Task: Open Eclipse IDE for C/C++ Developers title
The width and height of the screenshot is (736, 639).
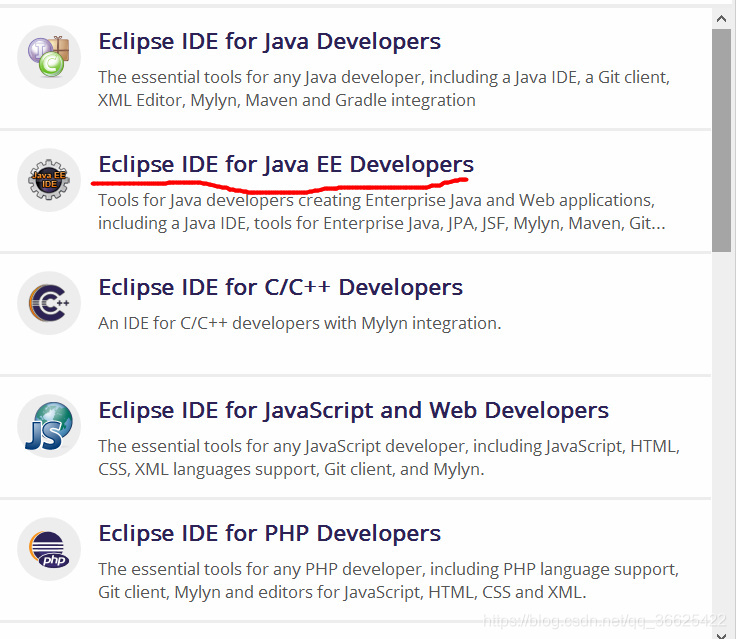Action: coord(280,287)
